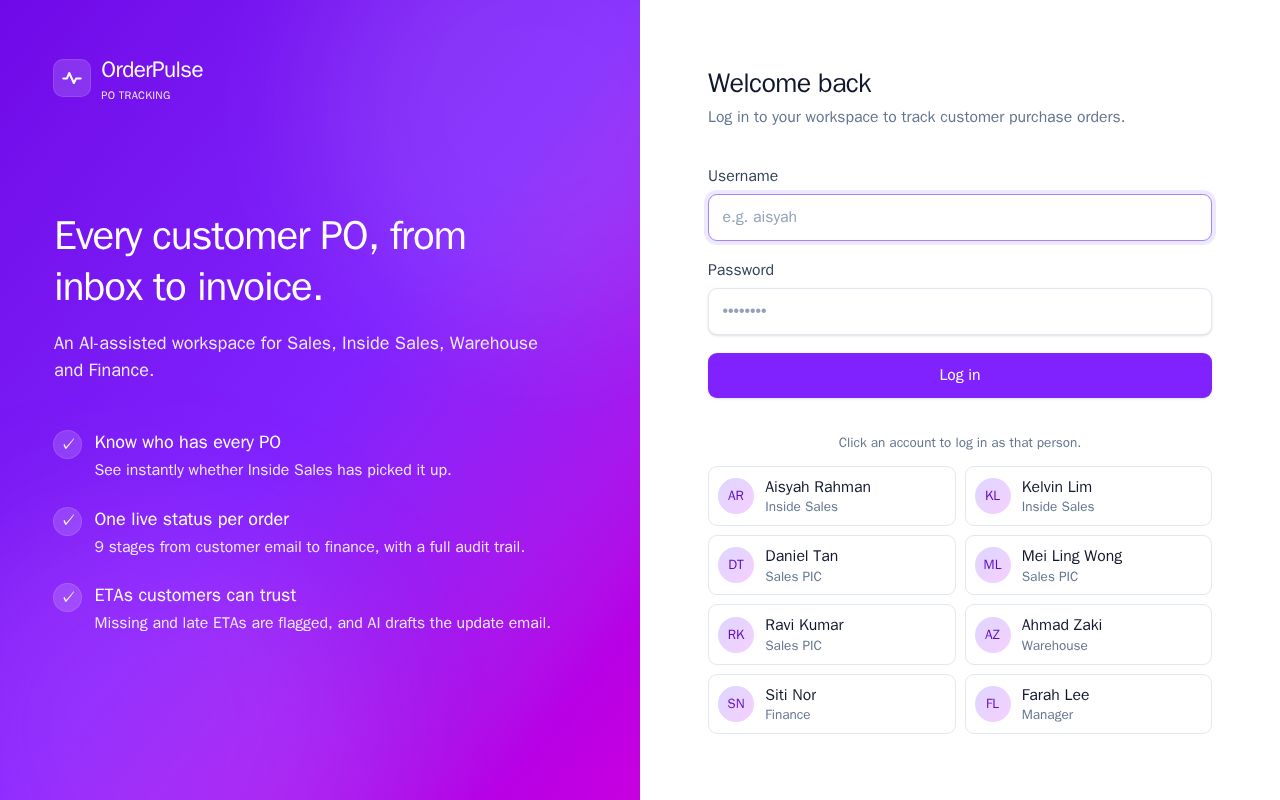
Task: Click 'Log in to your workspace' subtitle text
Action: [916, 117]
